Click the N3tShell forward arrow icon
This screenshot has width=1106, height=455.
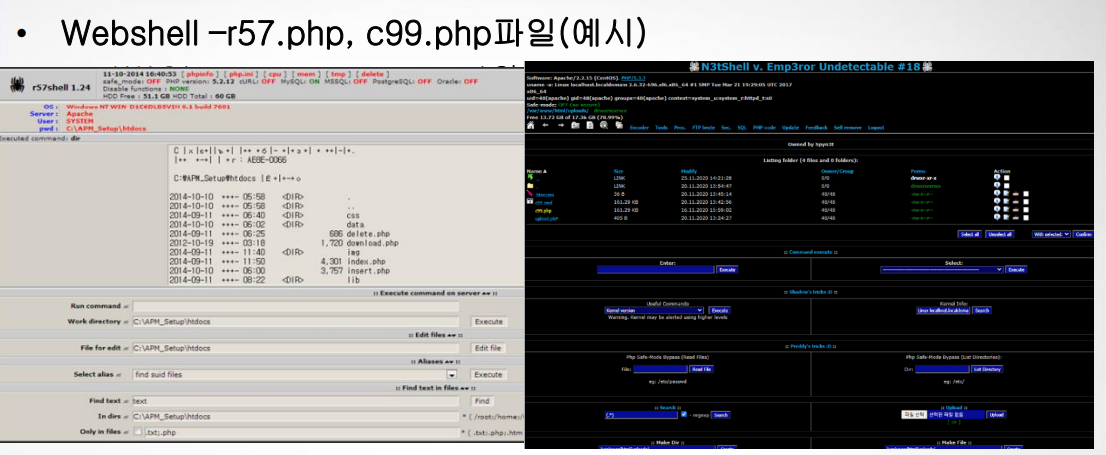(x=561, y=126)
